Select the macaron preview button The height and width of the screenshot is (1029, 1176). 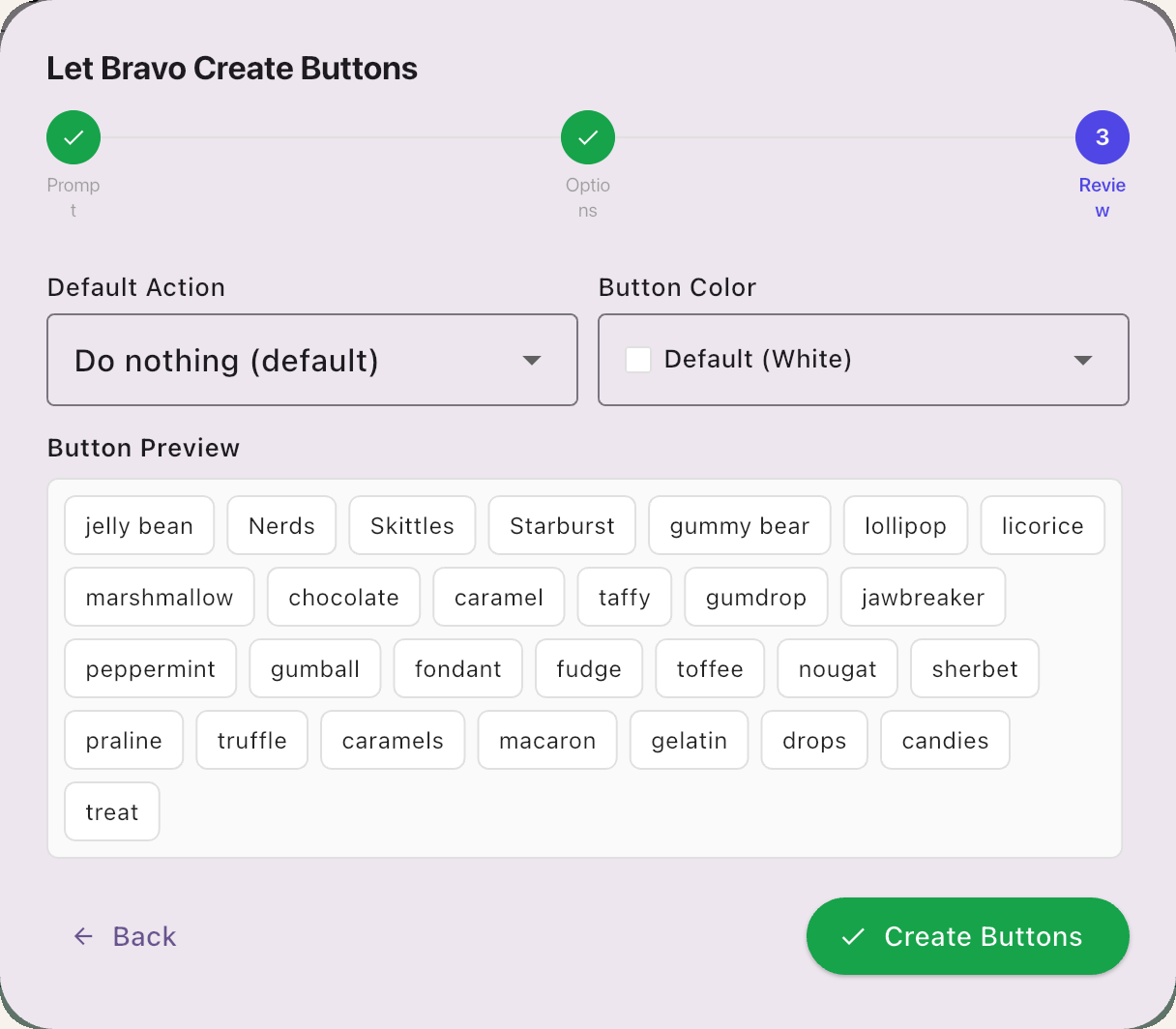point(547,740)
